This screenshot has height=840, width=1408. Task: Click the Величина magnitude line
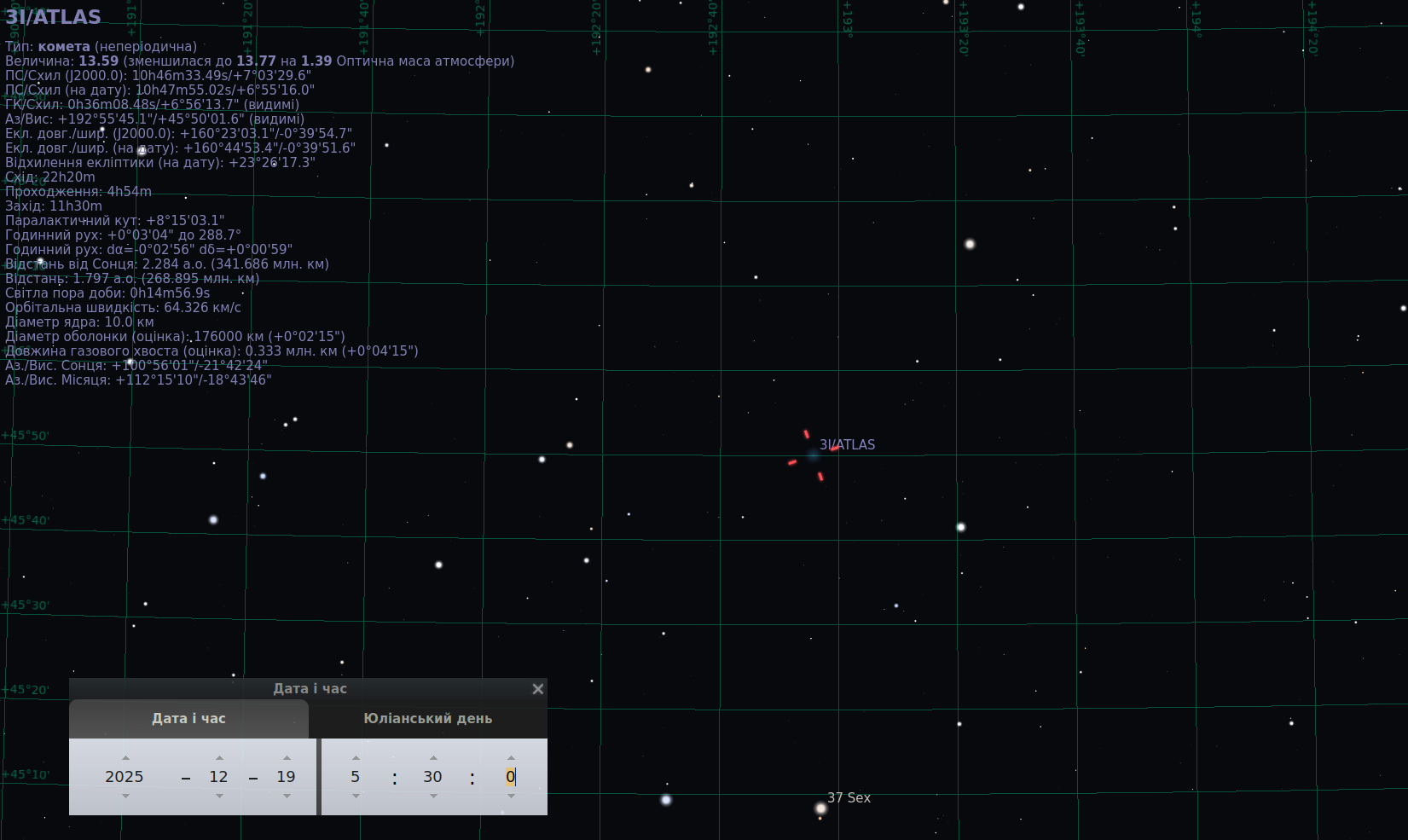(x=259, y=61)
